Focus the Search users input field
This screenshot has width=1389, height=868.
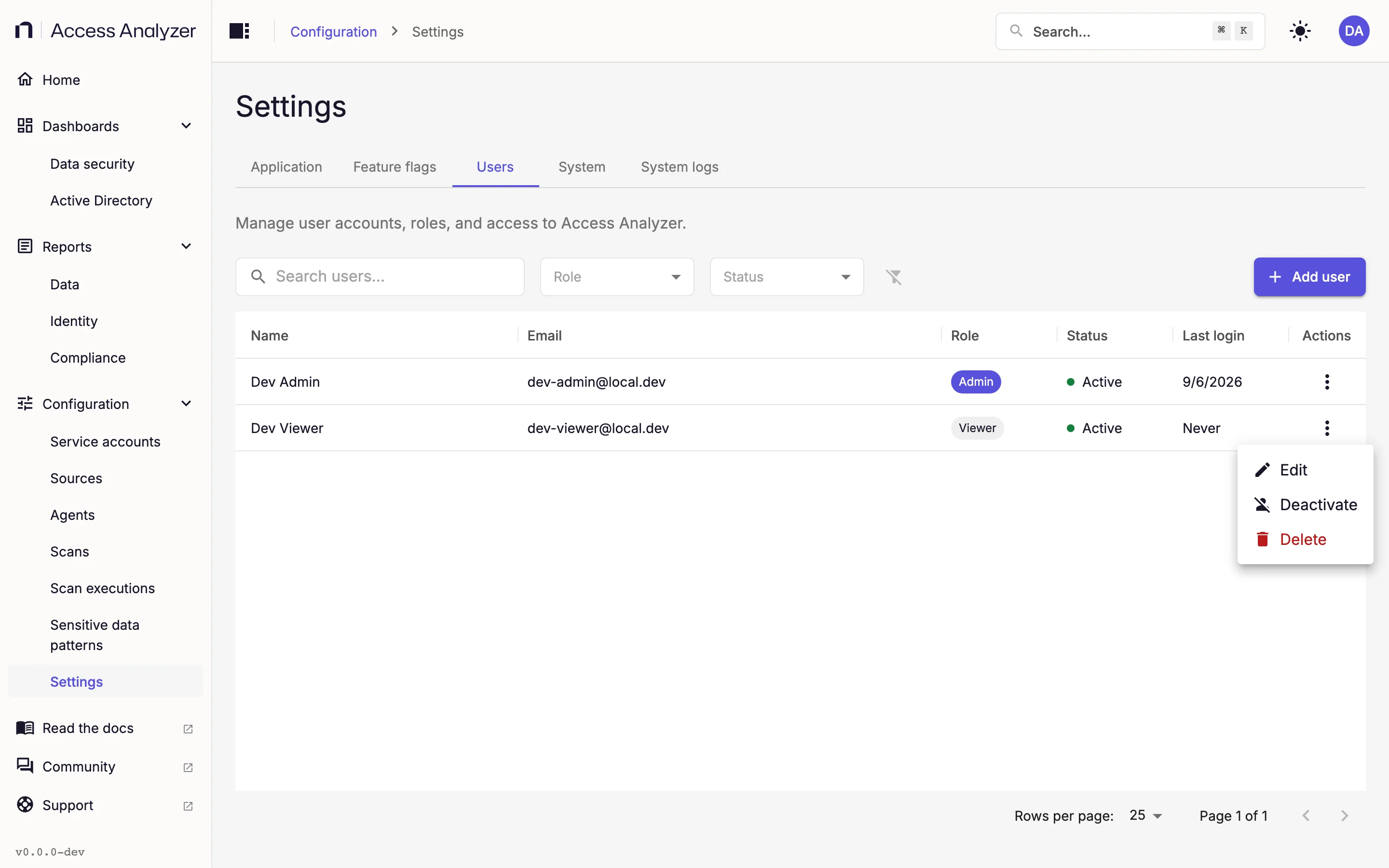click(x=380, y=277)
